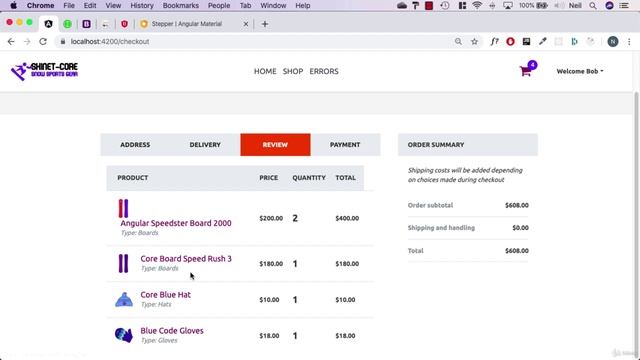Image resolution: width=640 pixels, height=360 pixels.
Task: Click the Order subtotal $608.00 value
Action: 517,205
